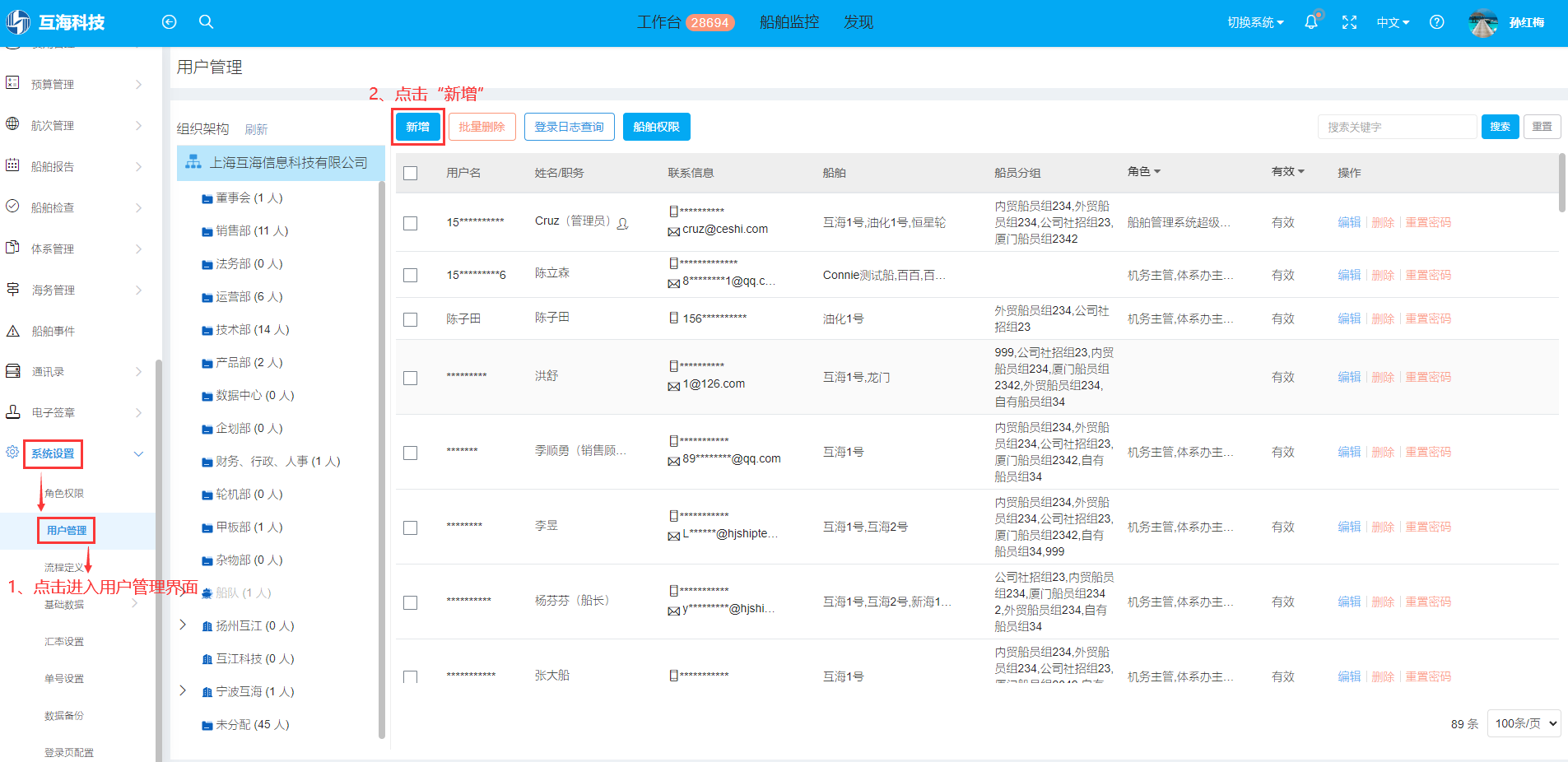1568x762 pixels.
Task: Check the box for 陈立森 row
Action: (x=411, y=275)
